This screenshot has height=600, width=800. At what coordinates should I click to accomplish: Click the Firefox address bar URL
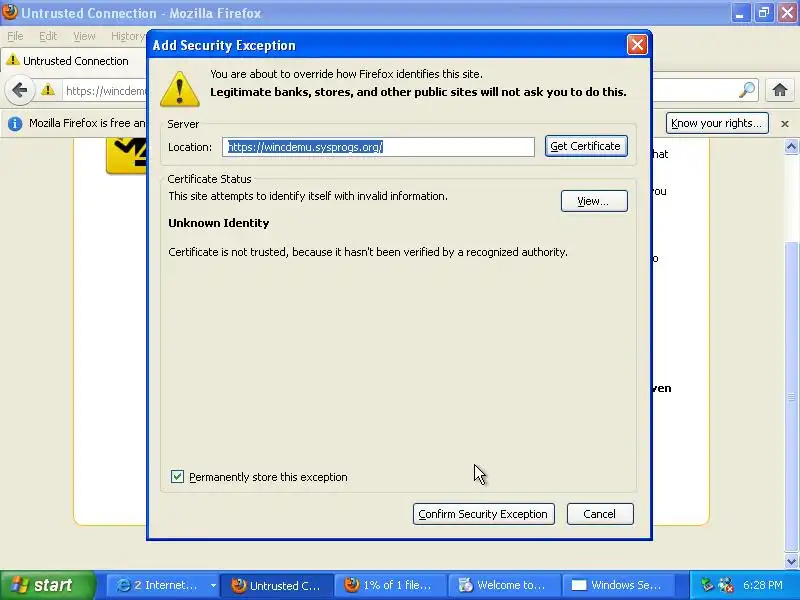106,91
